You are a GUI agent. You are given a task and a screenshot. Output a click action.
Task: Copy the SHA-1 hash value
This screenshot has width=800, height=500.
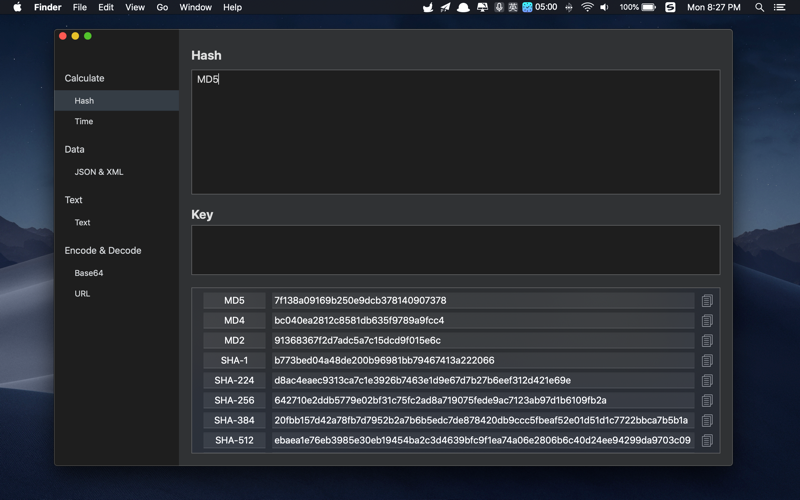(707, 360)
